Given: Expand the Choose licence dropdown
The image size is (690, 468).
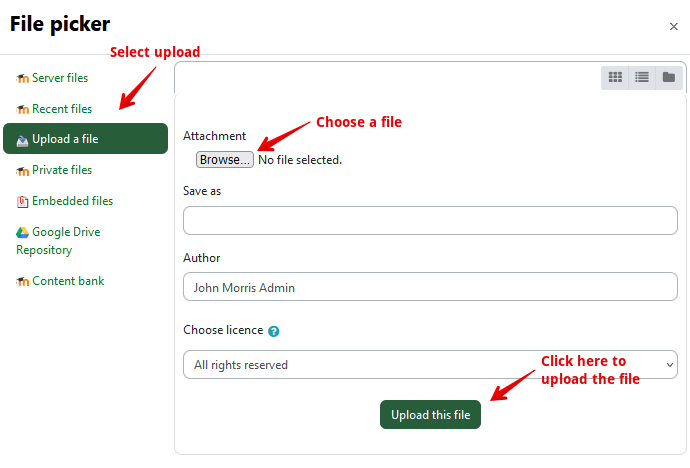Looking at the screenshot, I should coord(430,365).
